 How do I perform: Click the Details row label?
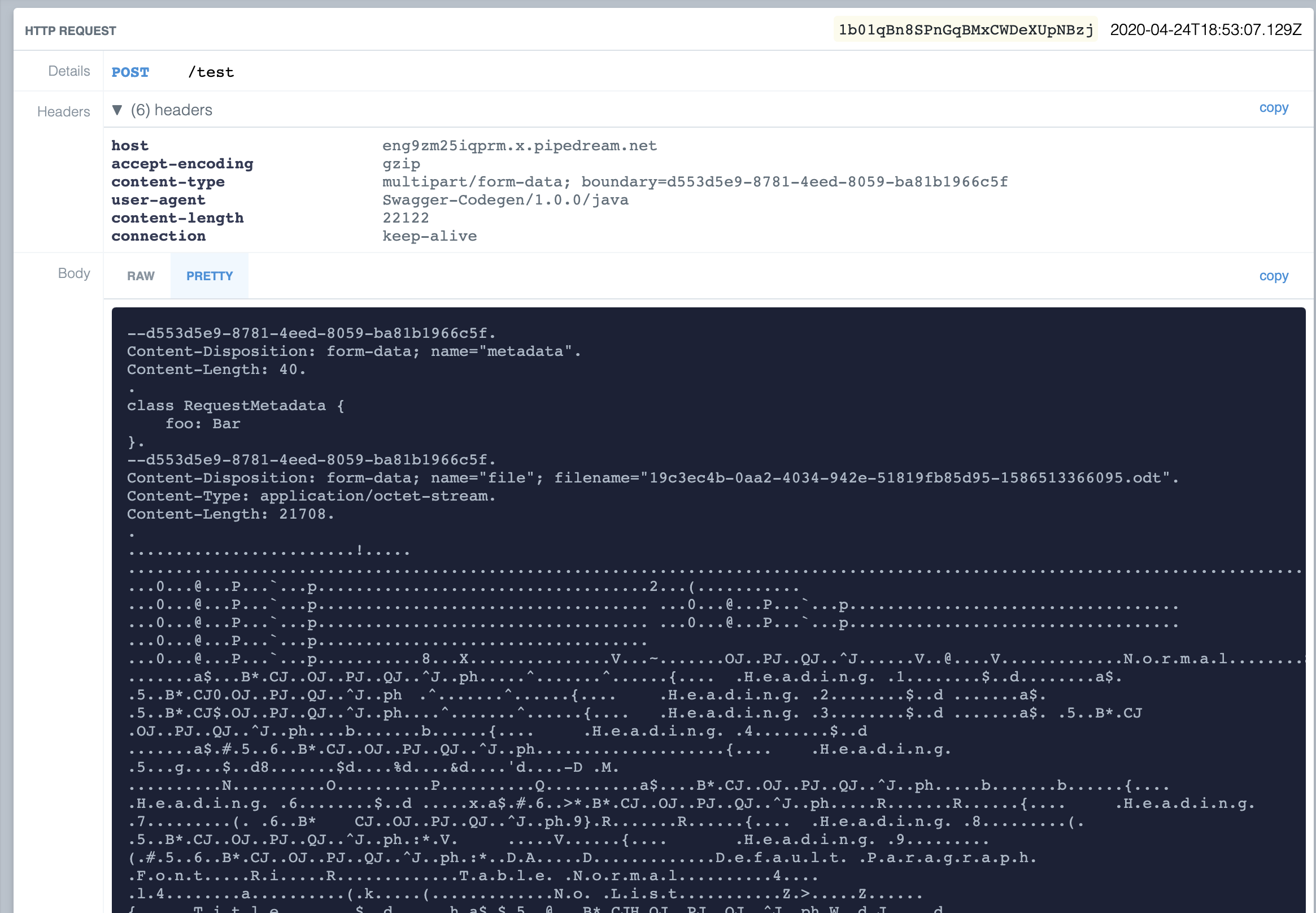tap(69, 71)
